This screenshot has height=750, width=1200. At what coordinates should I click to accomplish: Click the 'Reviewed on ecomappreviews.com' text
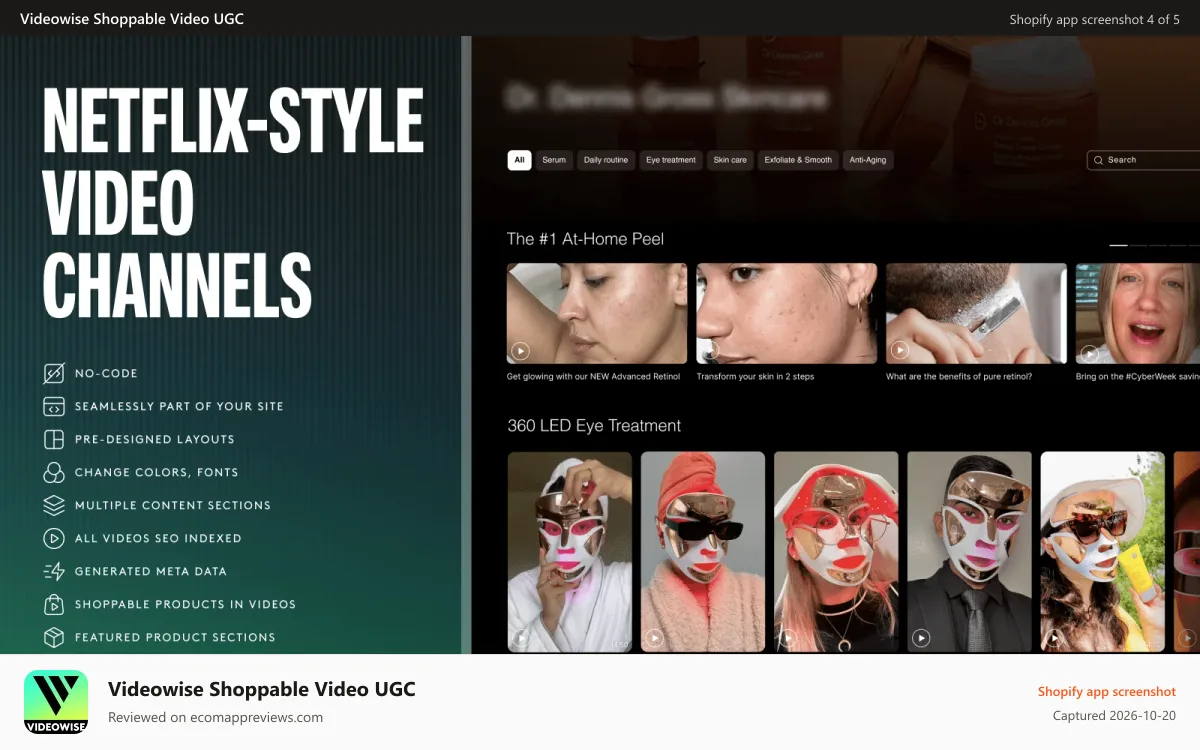(x=215, y=717)
